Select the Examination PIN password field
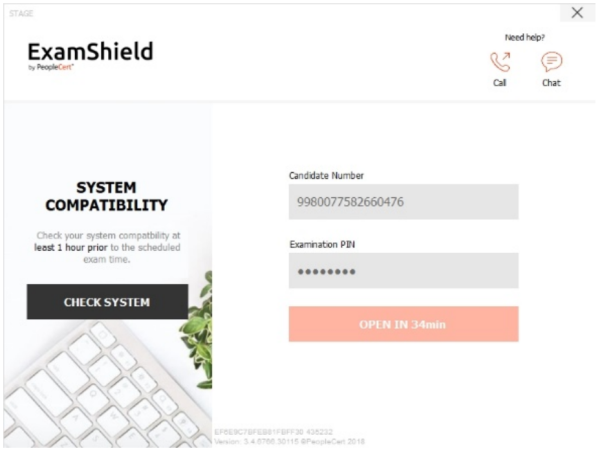Image resolution: width=600 pixels, height=451 pixels. click(403, 271)
